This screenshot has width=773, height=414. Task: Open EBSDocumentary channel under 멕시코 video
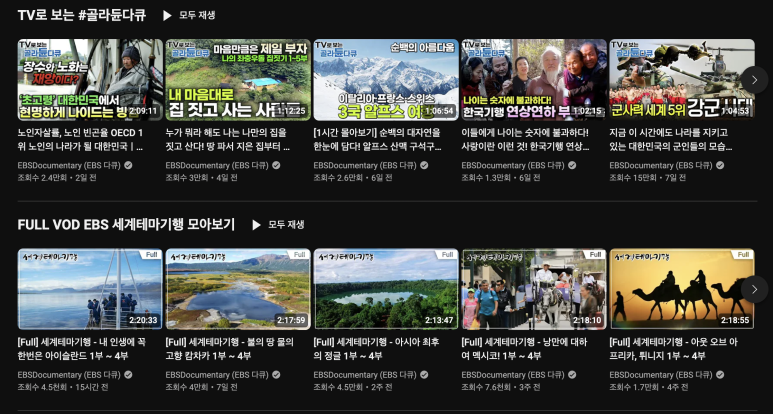[x=513, y=375]
